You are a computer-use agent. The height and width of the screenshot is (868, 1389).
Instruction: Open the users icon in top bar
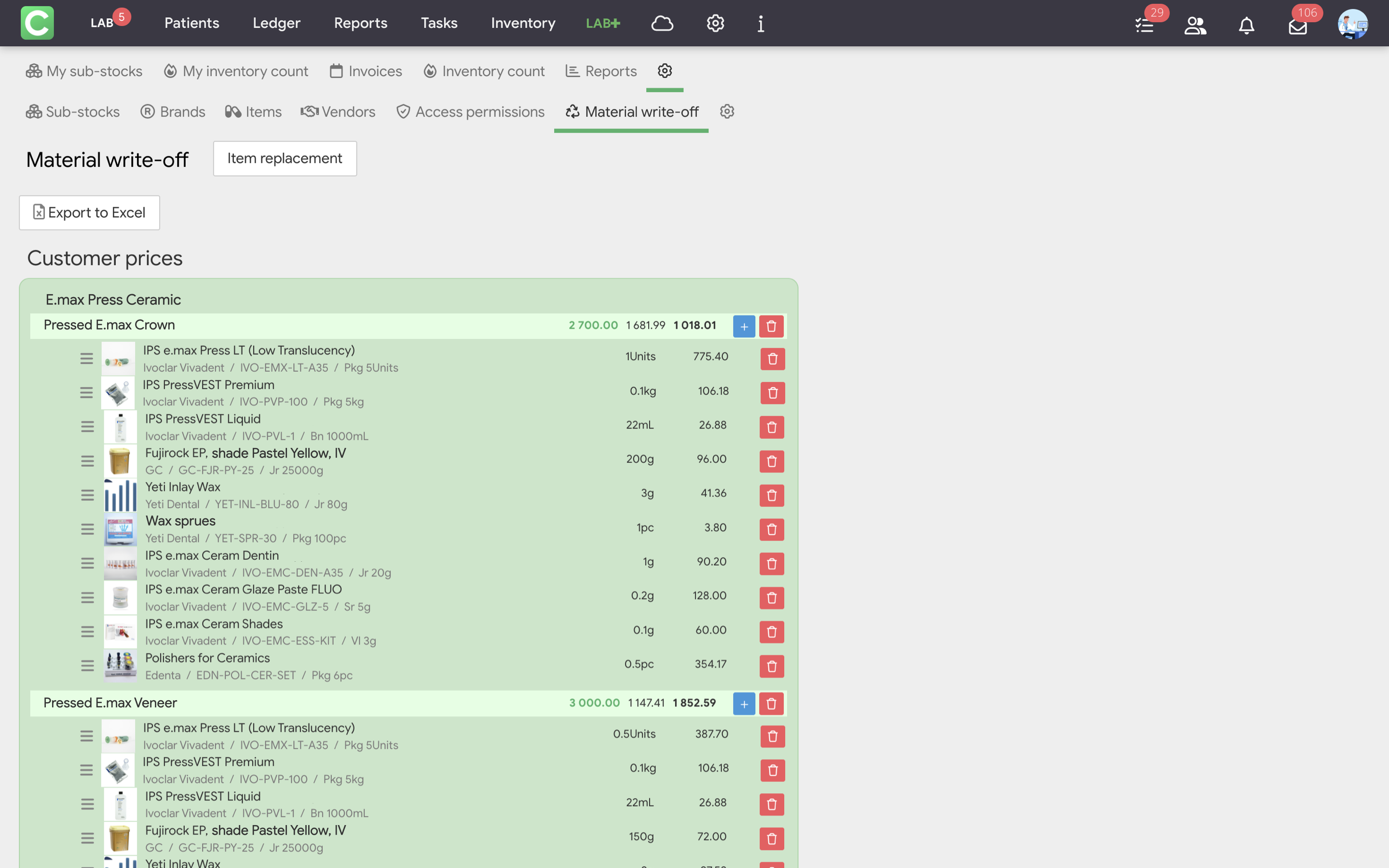tap(1196, 25)
